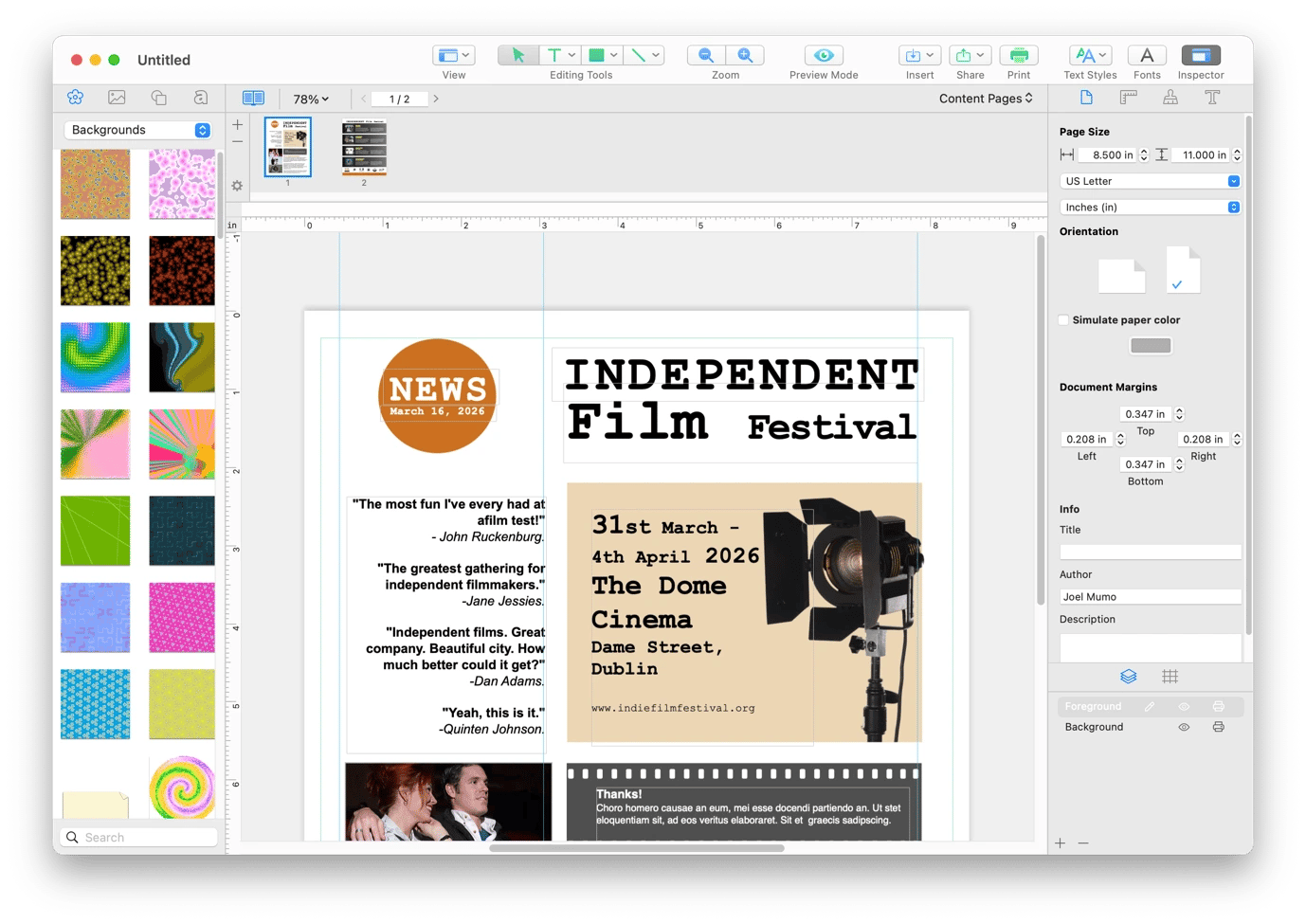
Task: Toggle Background layer visibility eye
Action: pos(1184,728)
